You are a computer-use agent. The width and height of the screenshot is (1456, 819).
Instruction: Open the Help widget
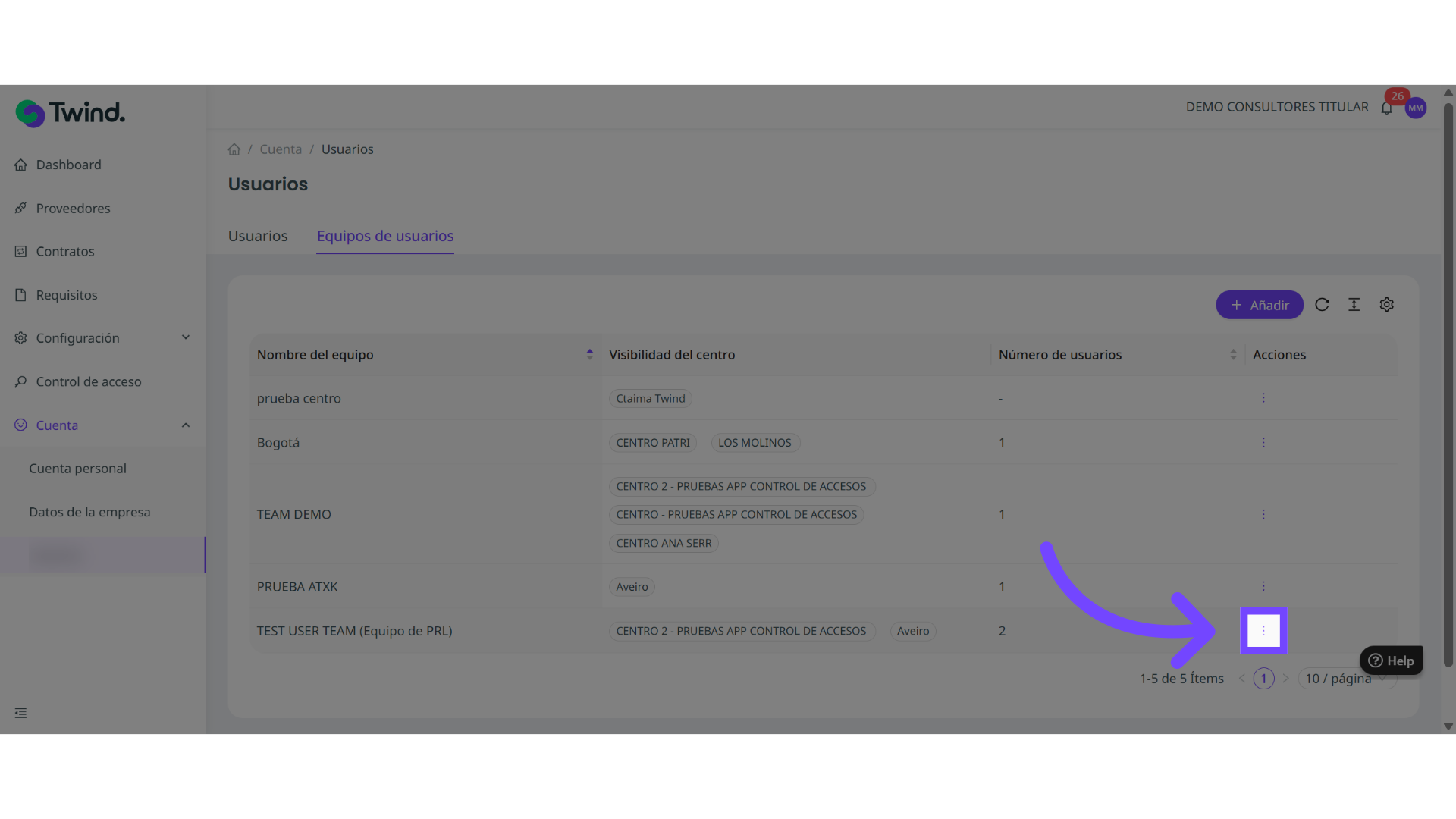(x=1391, y=661)
